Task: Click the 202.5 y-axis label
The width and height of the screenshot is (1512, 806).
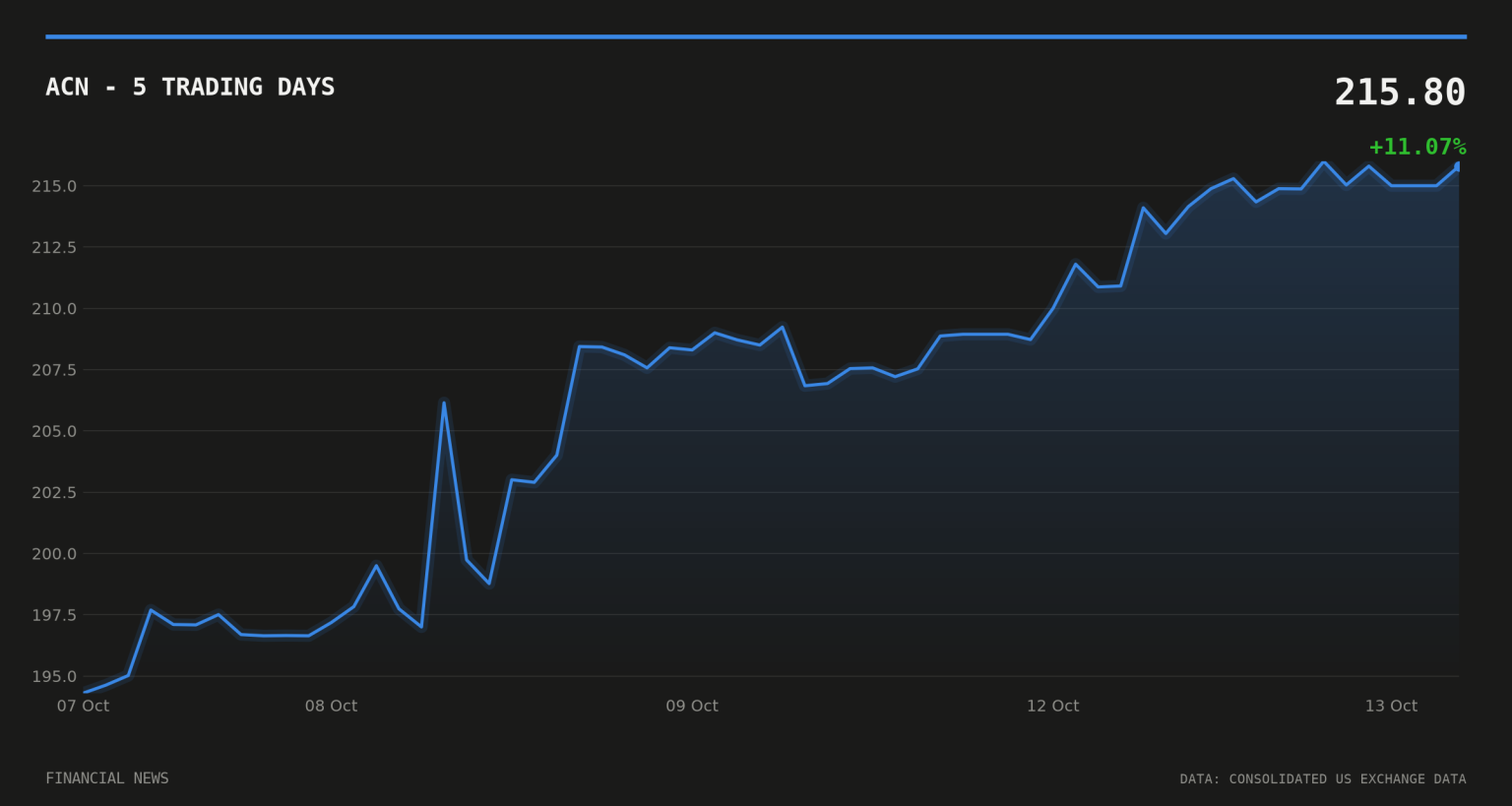Action: click(x=54, y=492)
